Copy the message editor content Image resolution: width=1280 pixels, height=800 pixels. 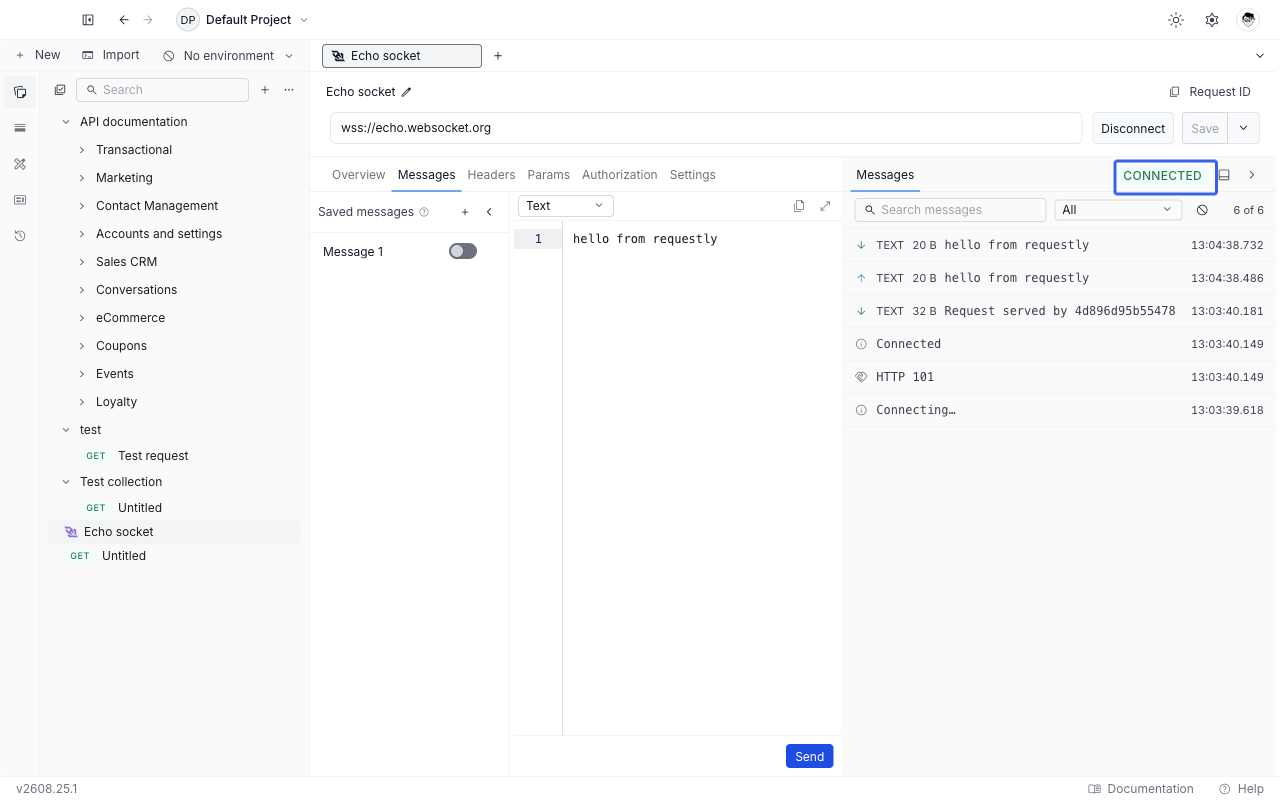(x=799, y=206)
